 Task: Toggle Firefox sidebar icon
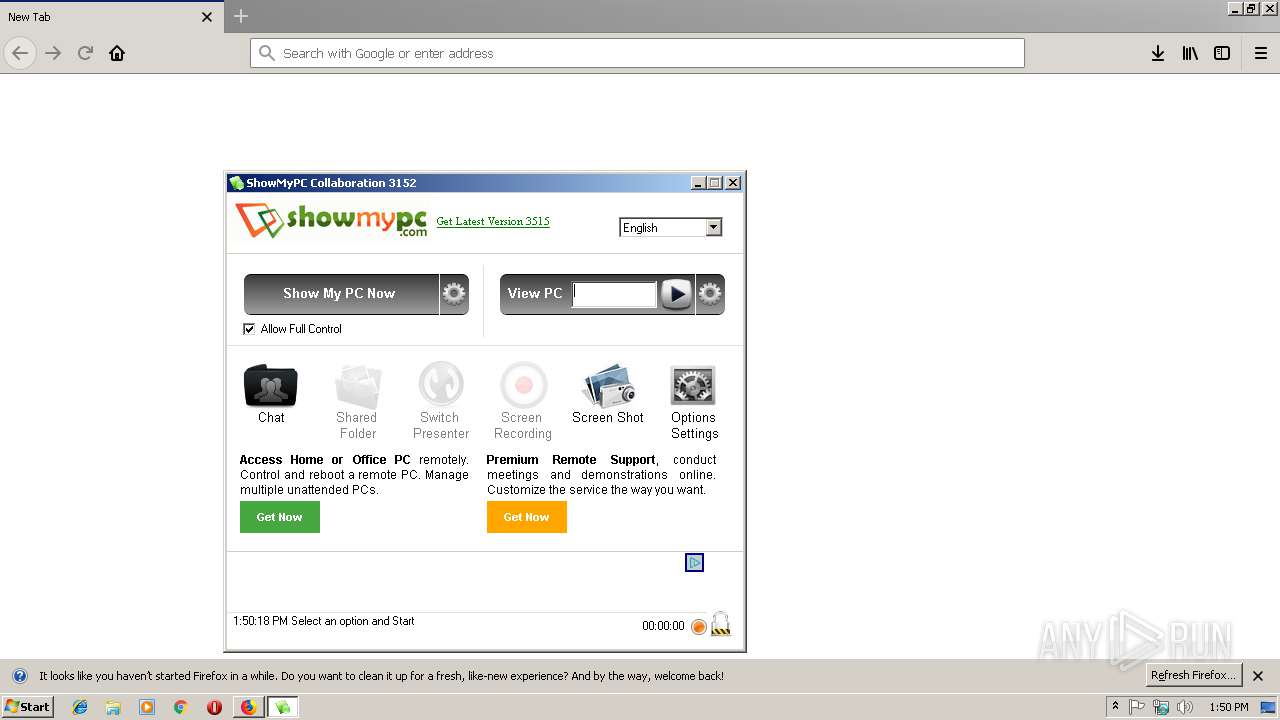[x=1222, y=53]
